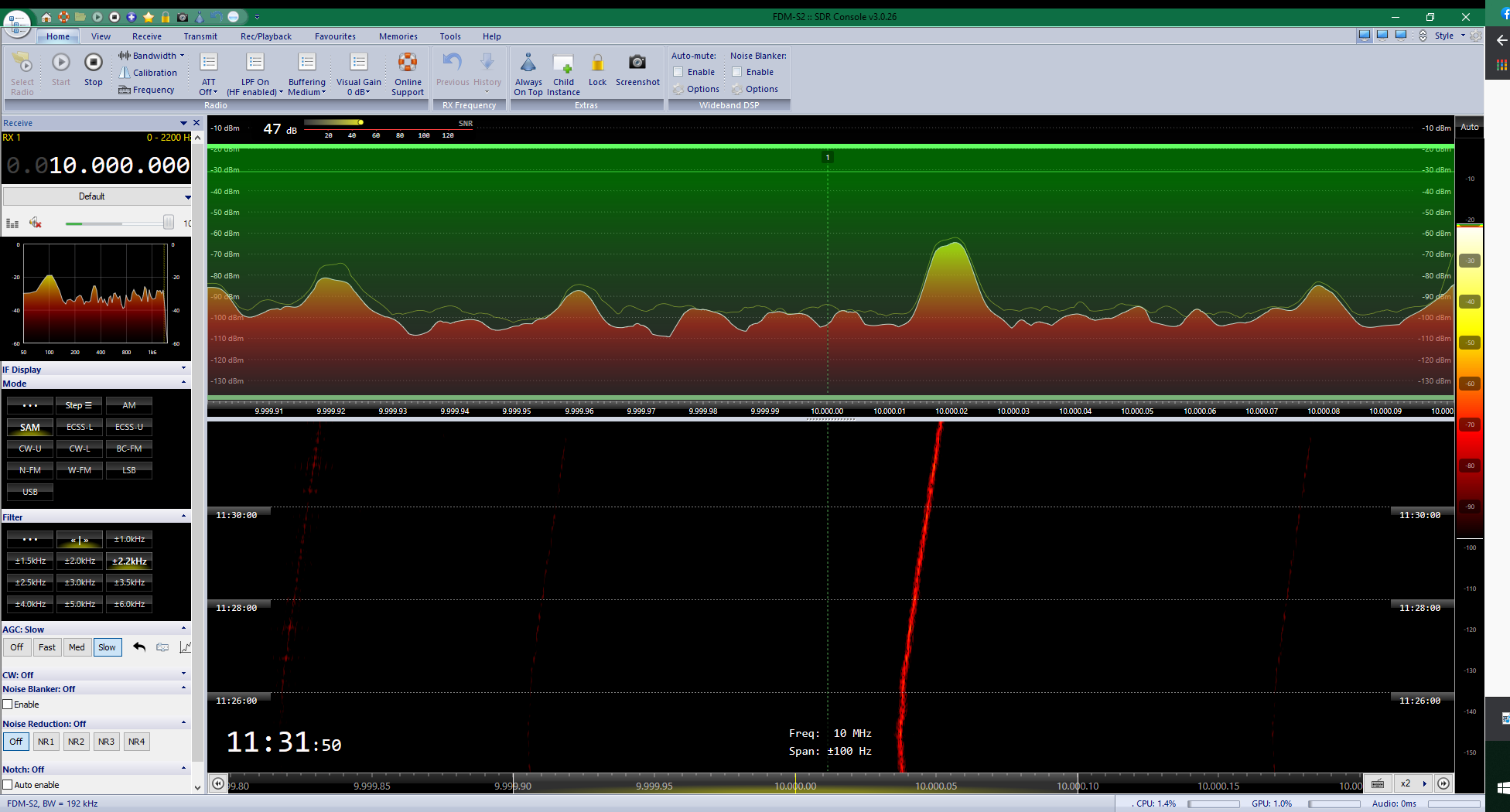Click the Stop radio icon
This screenshot has height=812, width=1510.
coord(93,63)
